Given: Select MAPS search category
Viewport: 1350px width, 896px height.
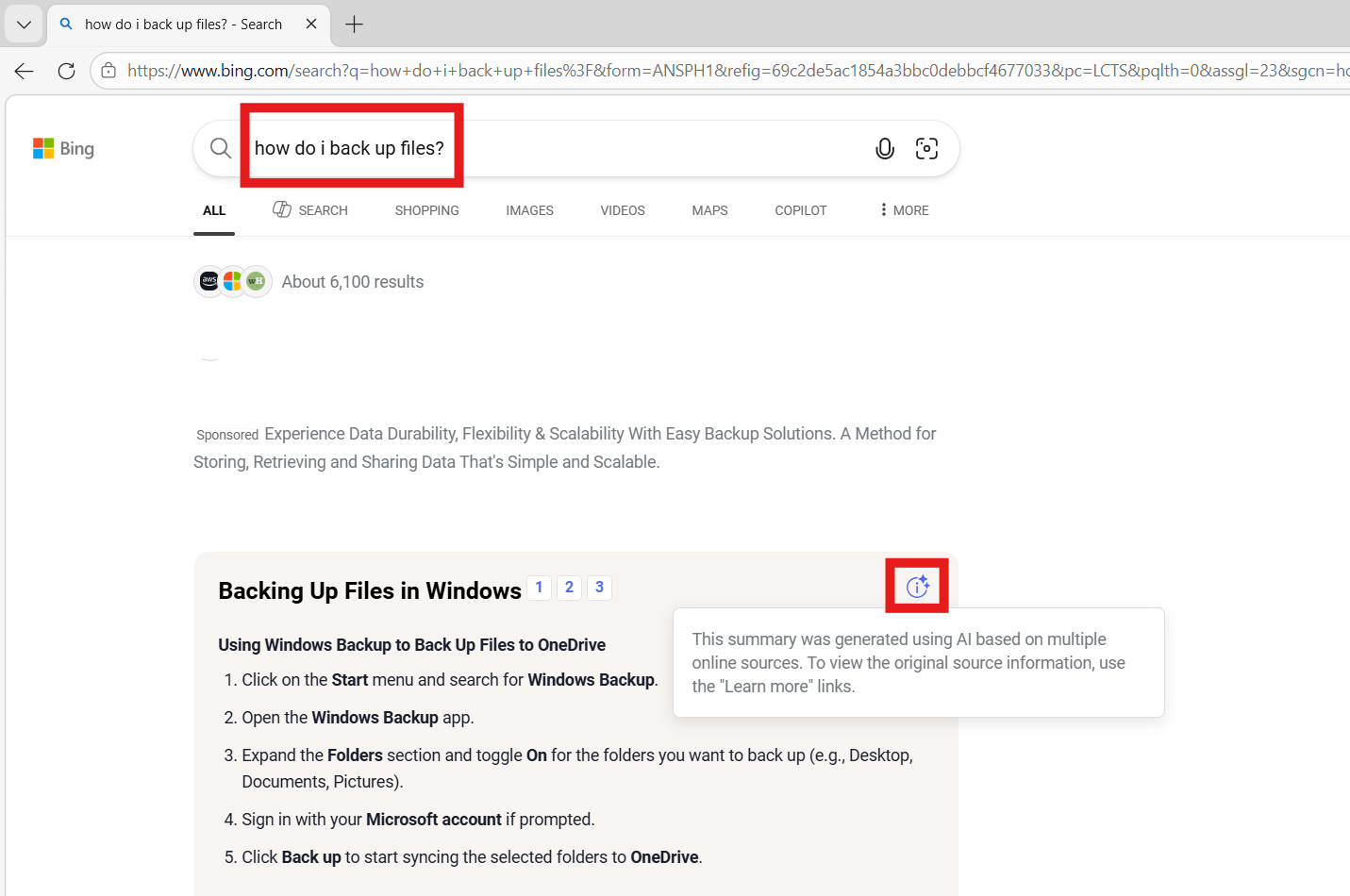Looking at the screenshot, I should coord(709,209).
